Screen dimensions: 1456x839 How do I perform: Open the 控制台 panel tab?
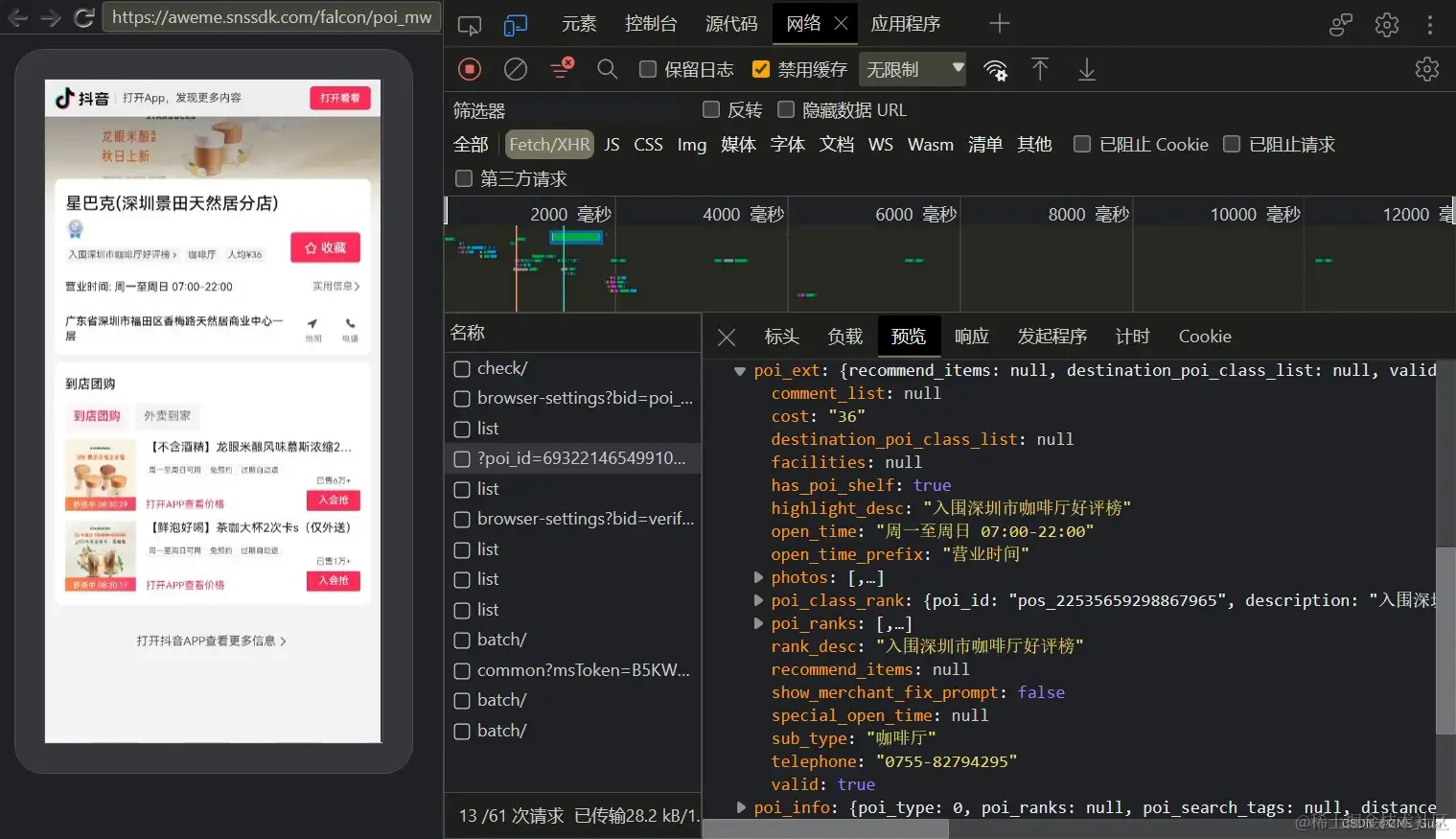click(651, 24)
